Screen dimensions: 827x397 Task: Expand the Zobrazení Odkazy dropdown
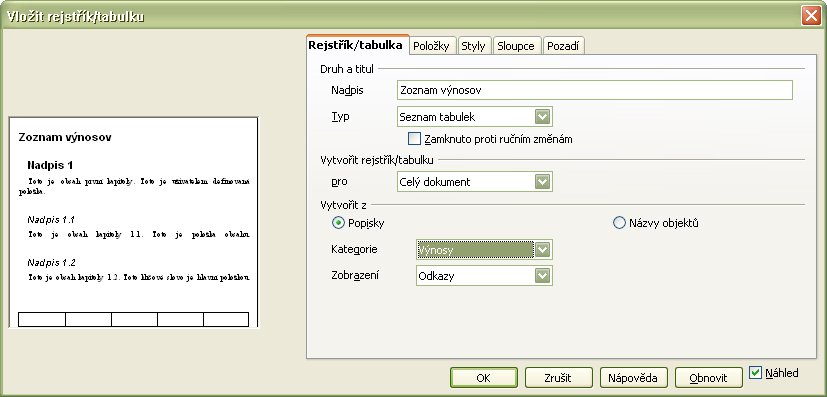[x=543, y=276]
